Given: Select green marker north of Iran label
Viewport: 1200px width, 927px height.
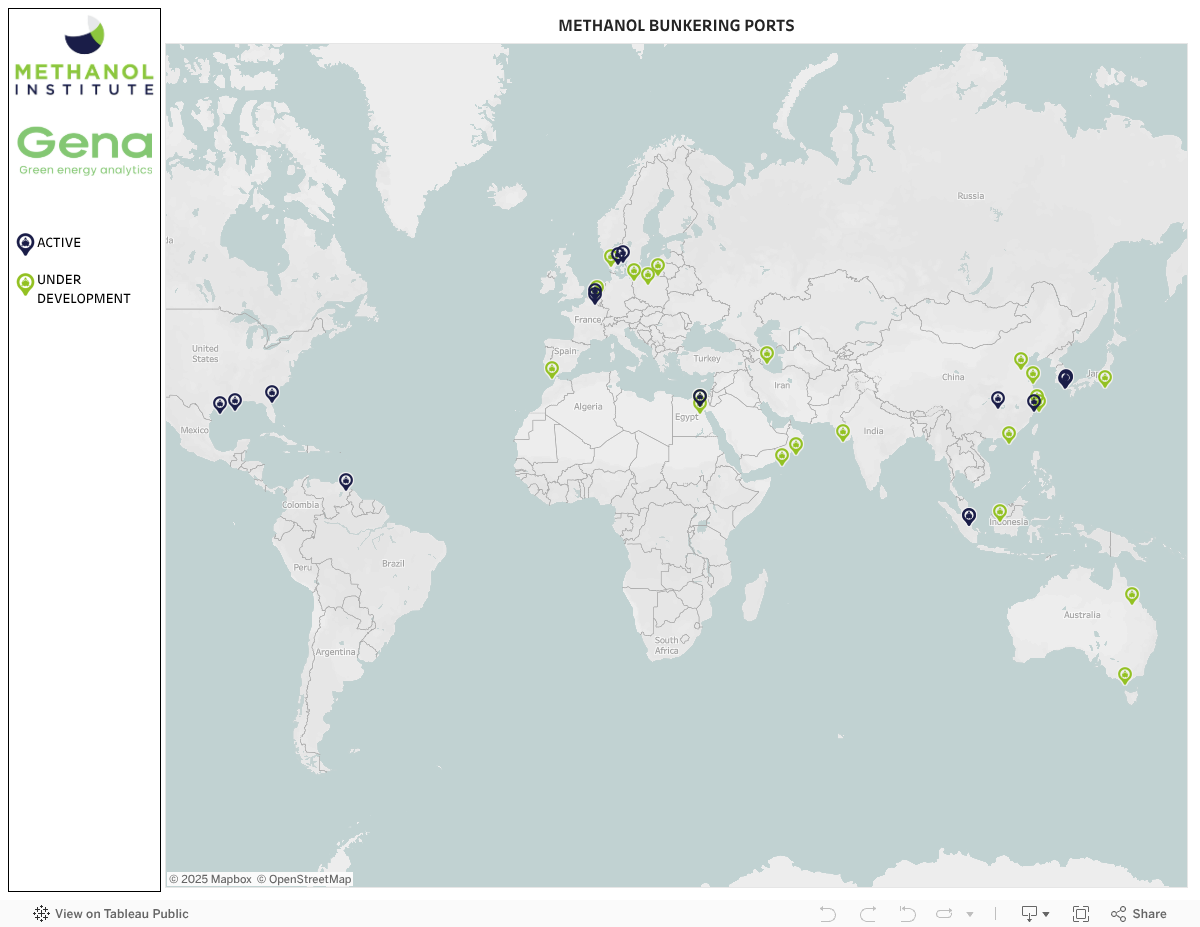Looking at the screenshot, I should coord(767,354).
